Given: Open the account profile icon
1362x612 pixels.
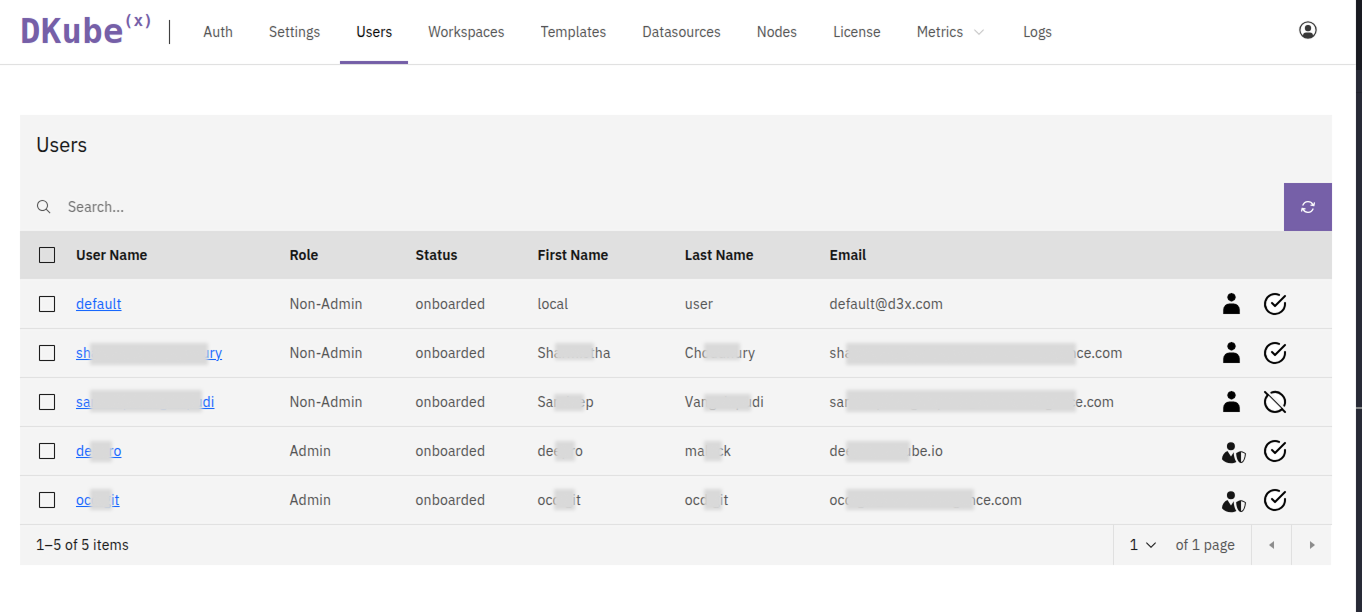Looking at the screenshot, I should 1307,31.
